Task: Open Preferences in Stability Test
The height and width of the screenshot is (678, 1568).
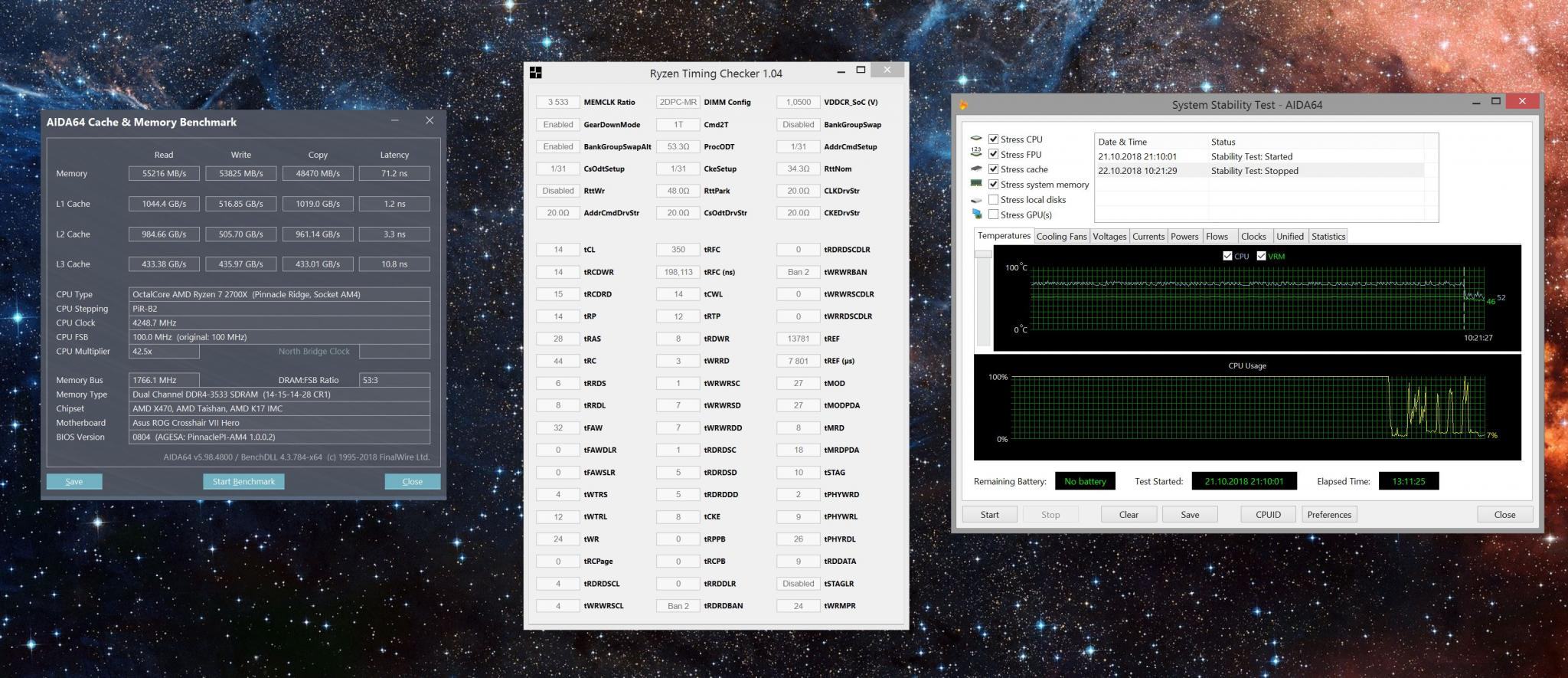Action: (x=1329, y=515)
